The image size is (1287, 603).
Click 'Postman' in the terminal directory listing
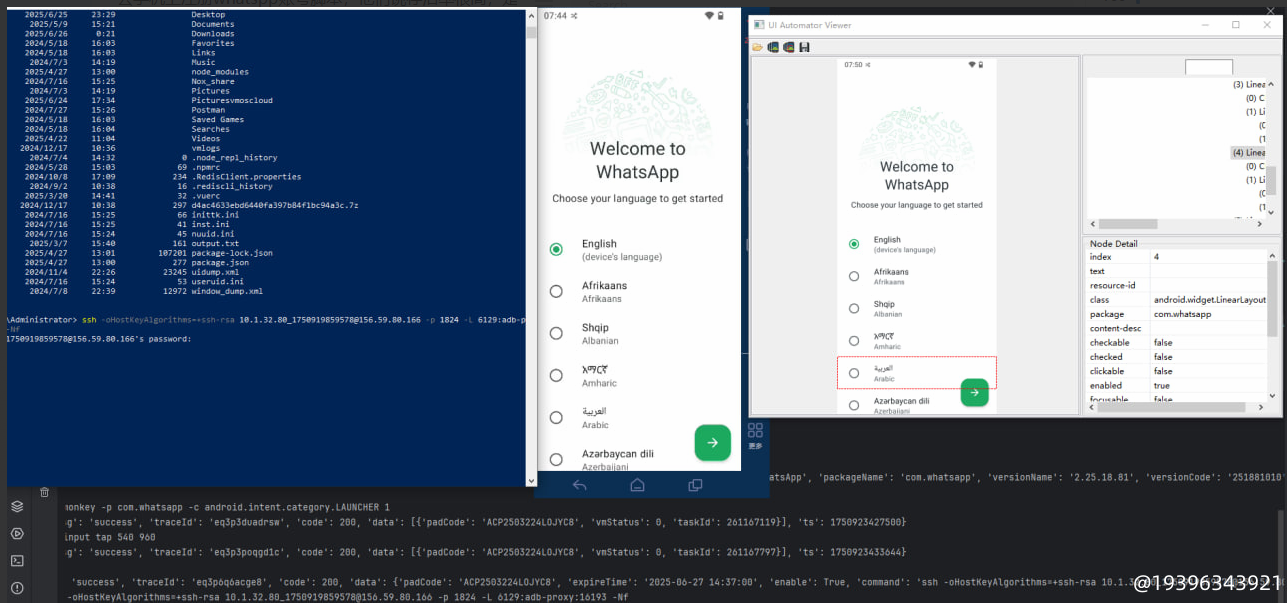[x=208, y=110]
